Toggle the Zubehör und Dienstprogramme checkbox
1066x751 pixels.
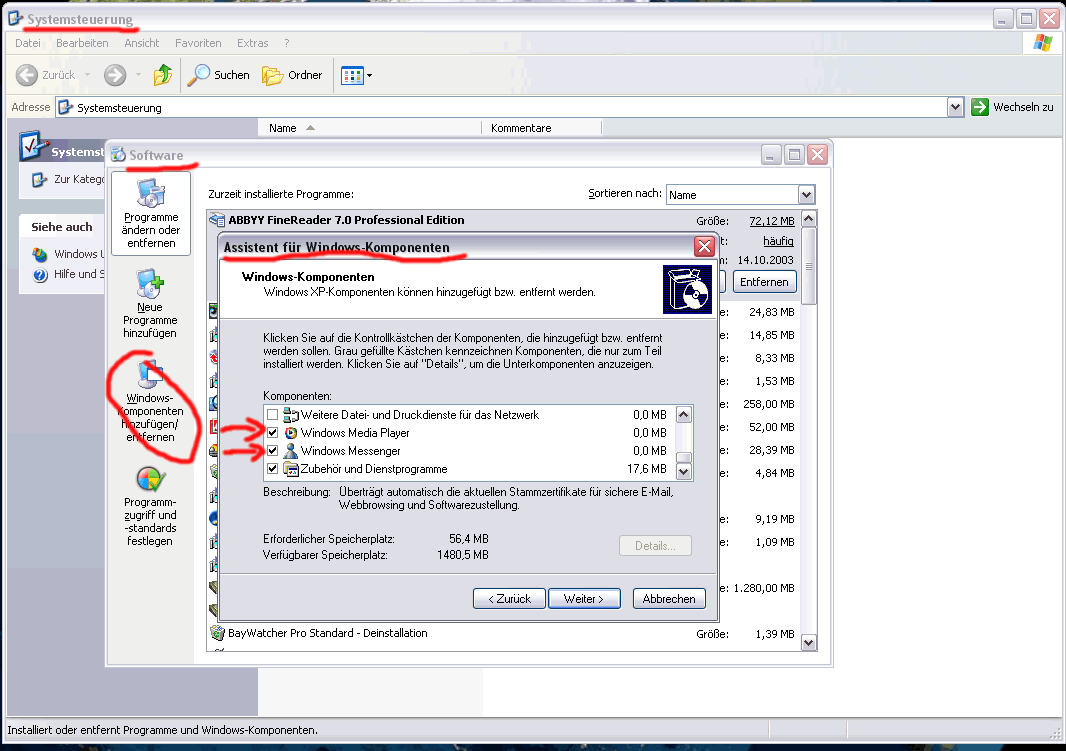tap(273, 469)
